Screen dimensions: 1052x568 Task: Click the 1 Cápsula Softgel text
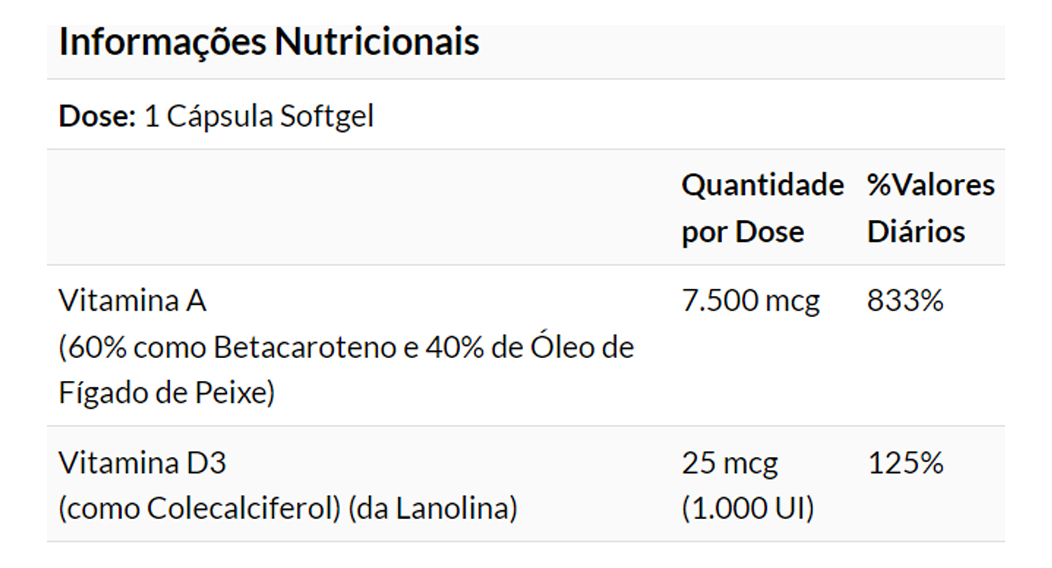(259, 116)
